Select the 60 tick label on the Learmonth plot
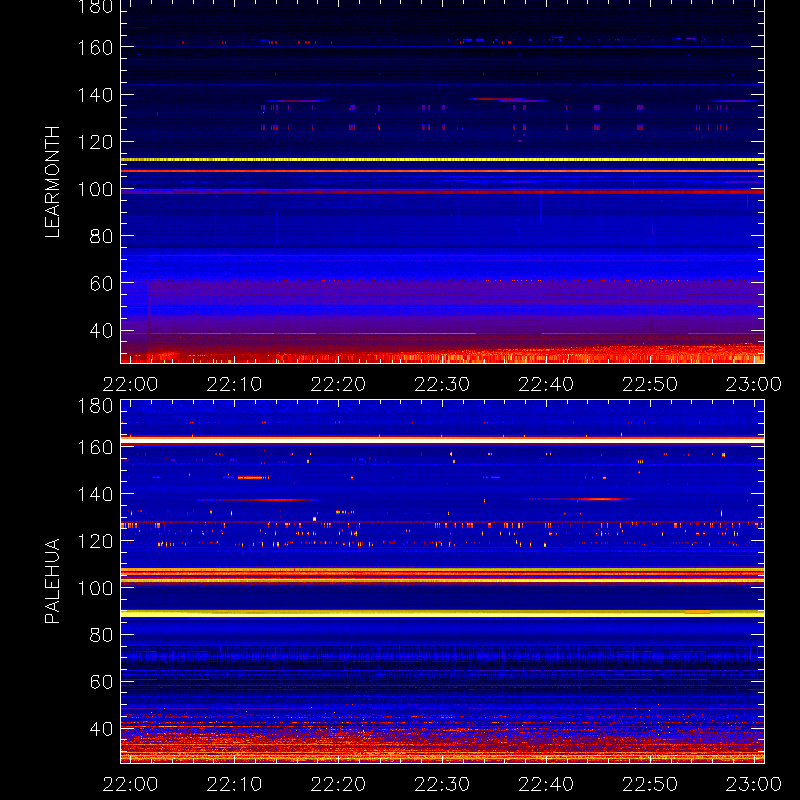Image resolution: width=800 pixels, height=800 pixels. [x=101, y=283]
